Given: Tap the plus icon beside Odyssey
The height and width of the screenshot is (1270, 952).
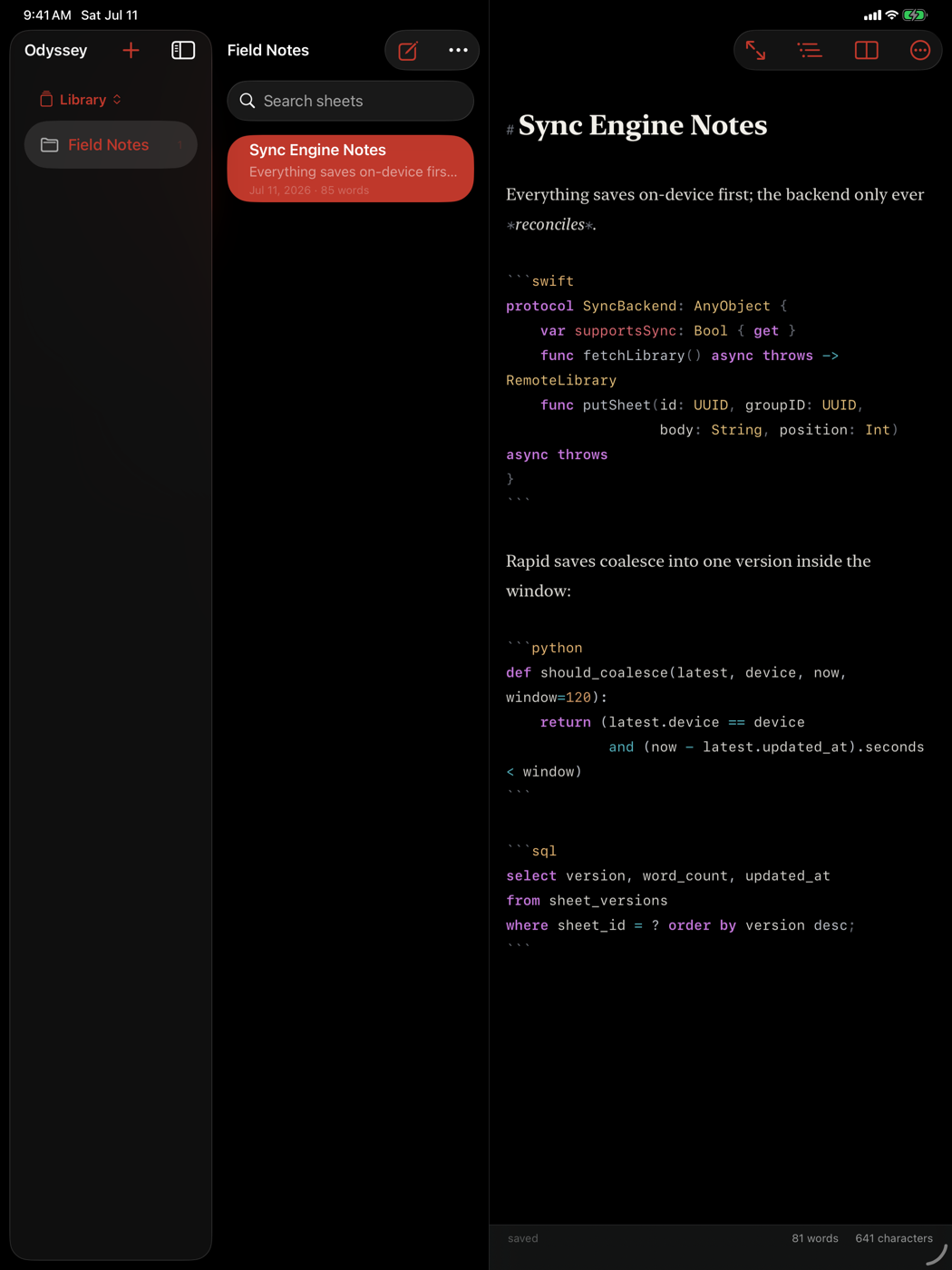Looking at the screenshot, I should tap(131, 51).
